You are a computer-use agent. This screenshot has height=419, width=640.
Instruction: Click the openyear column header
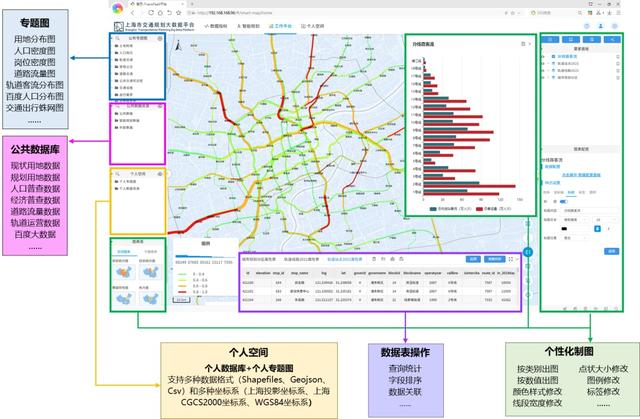[x=433, y=273]
